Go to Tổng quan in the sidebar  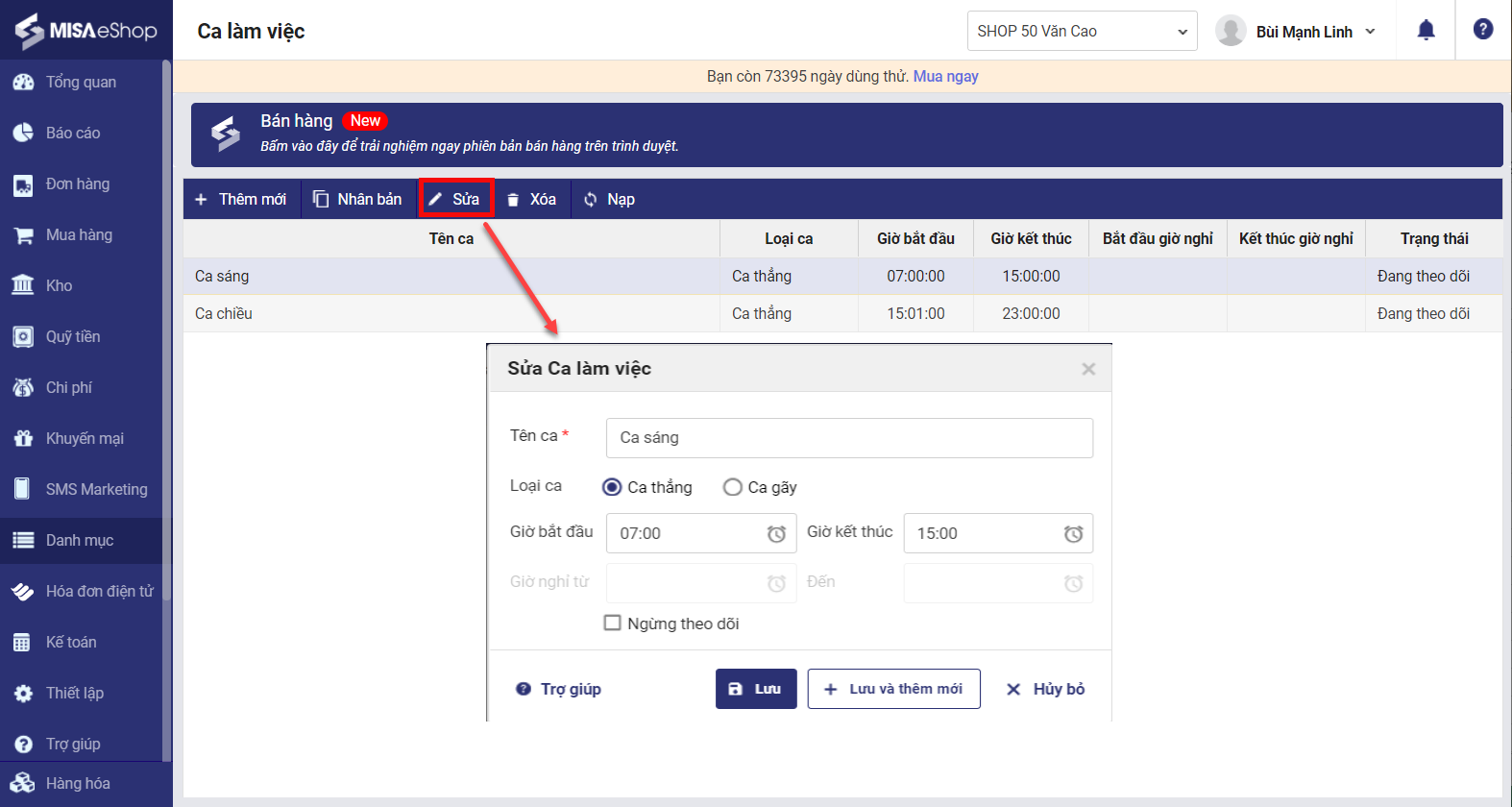[81, 82]
